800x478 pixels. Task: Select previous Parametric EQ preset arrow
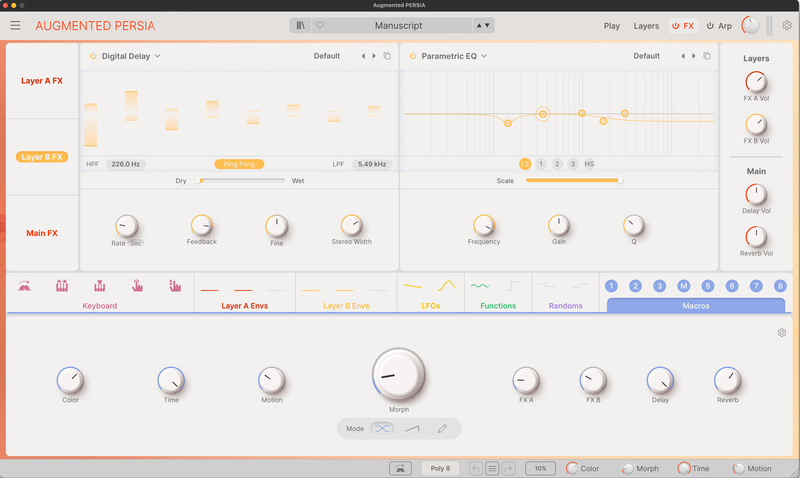[683, 56]
